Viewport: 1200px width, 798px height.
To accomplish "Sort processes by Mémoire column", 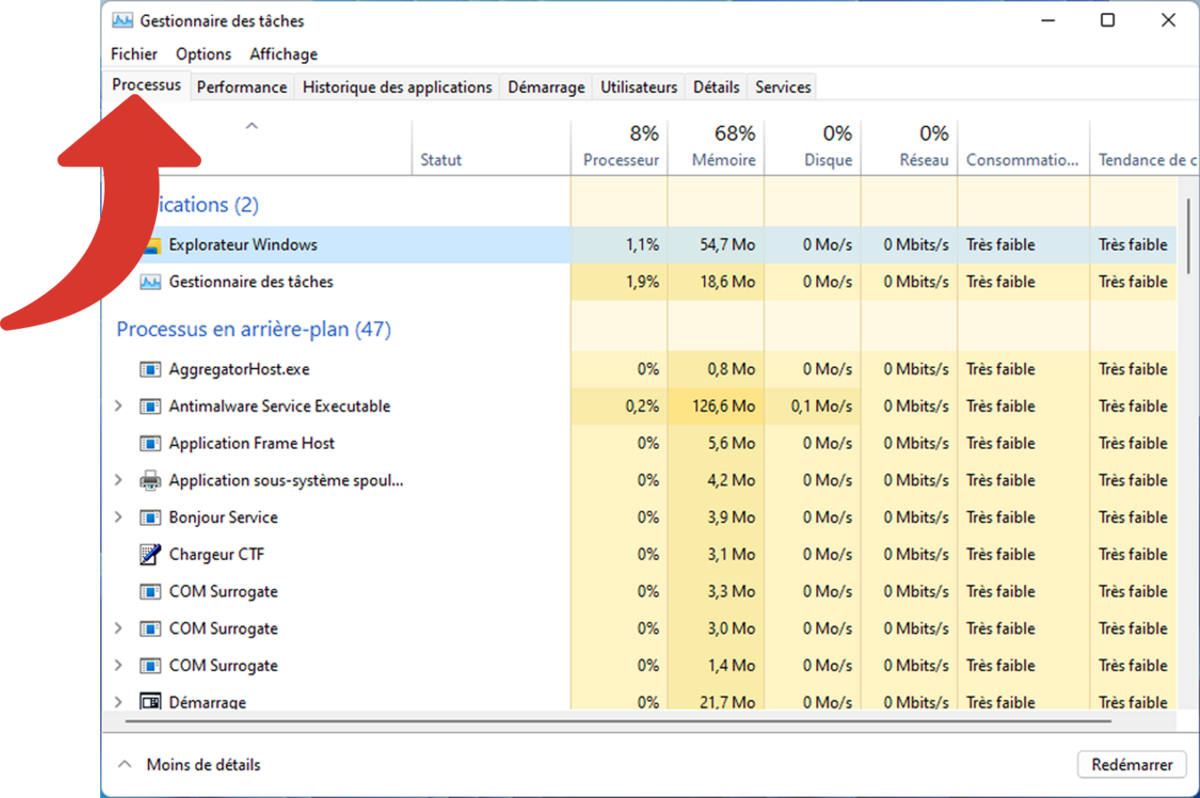I will coord(716,147).
